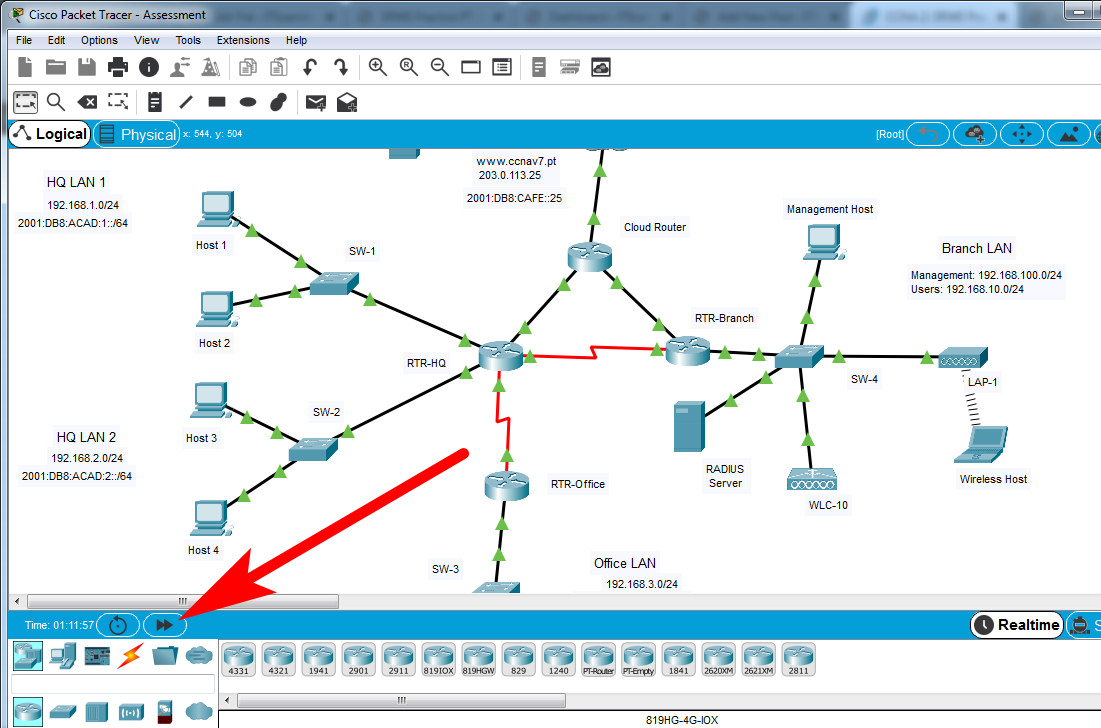Copy selection with the Copy icon
The image size is (1101, 728).
coord(247,67)
